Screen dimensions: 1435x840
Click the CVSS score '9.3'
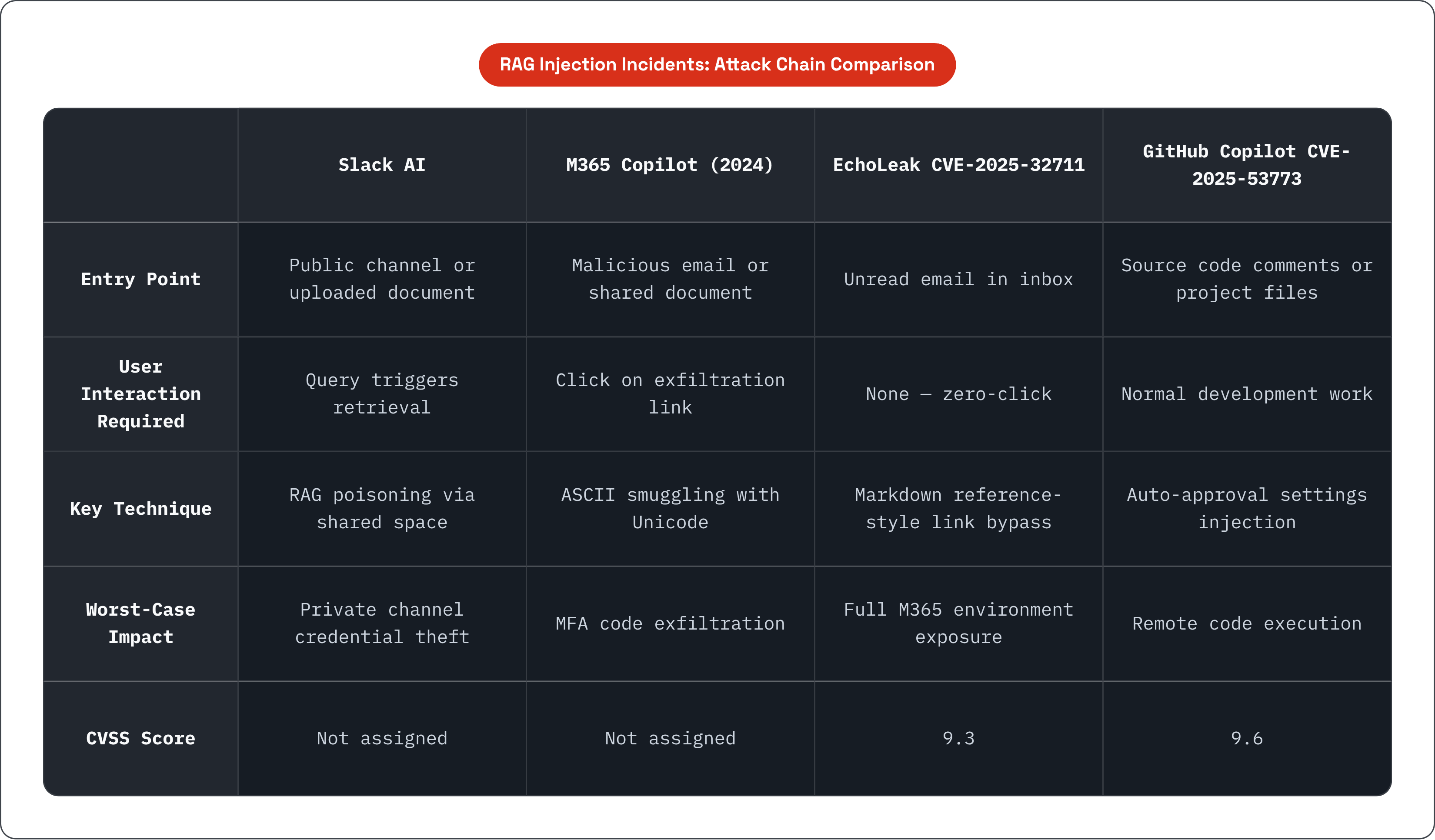pos(958,739)
